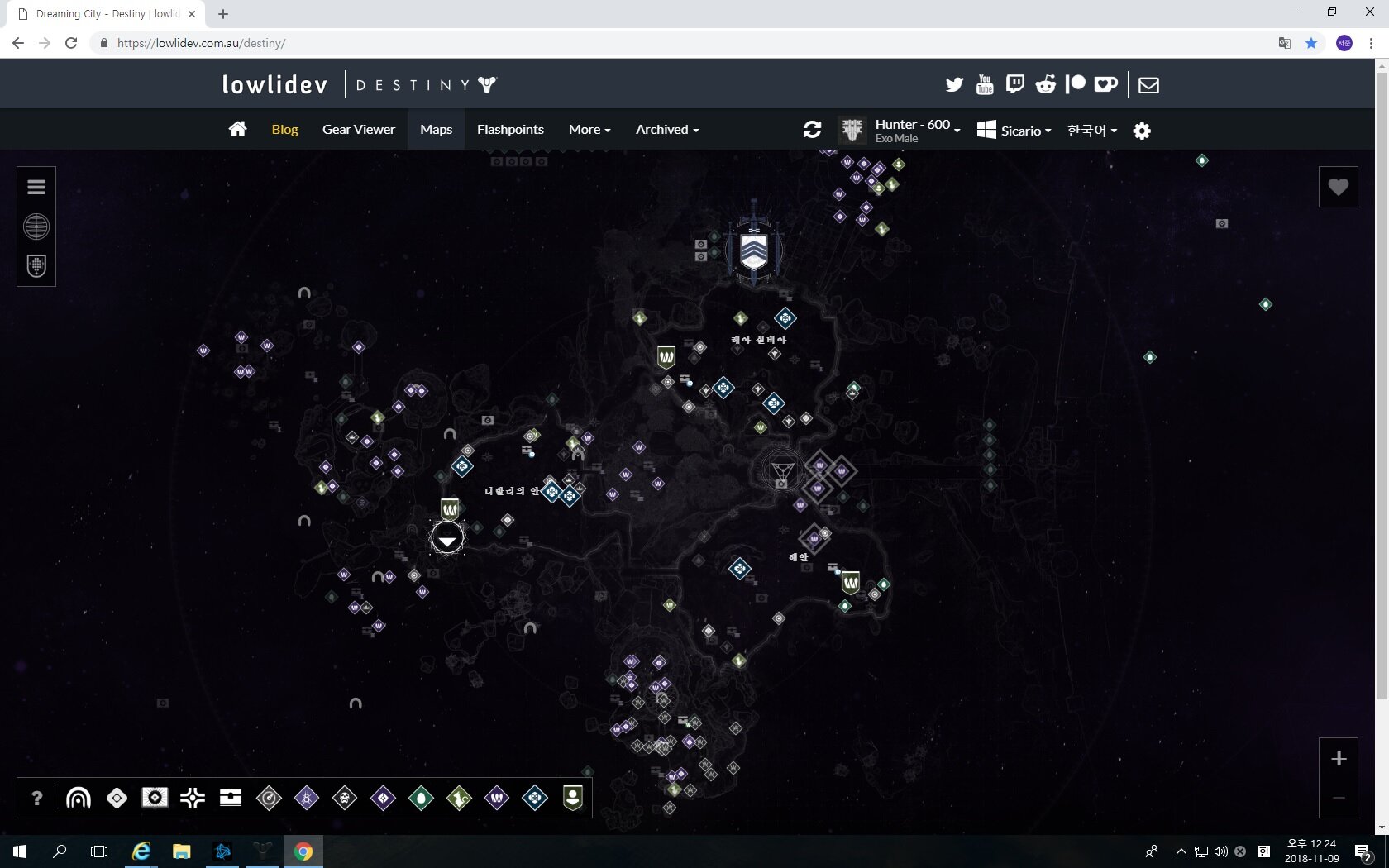Image resolution: width=1389 pixels, height=868 pixels.
Task: Open the 한국어 language dropdown
Action: tap(1091, 131)
